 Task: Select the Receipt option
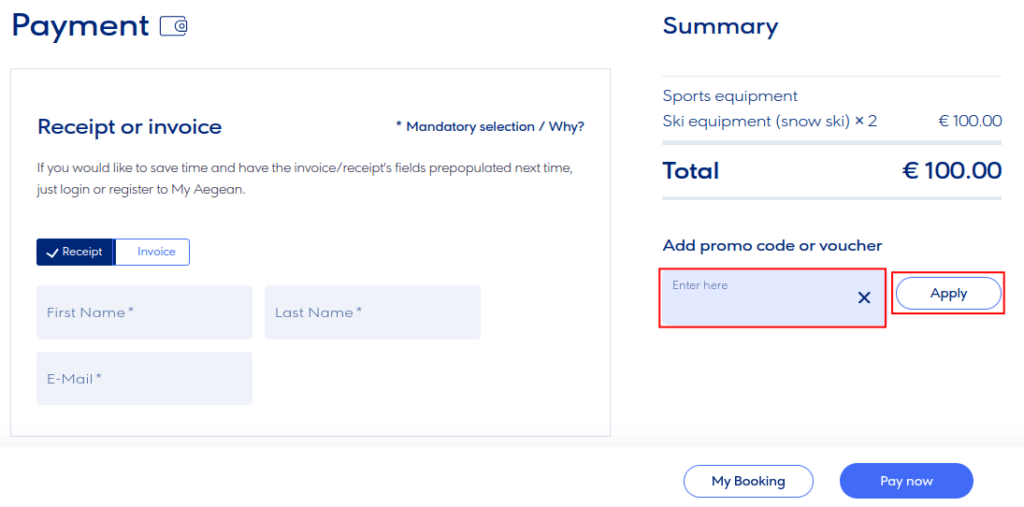coord(75,252)
